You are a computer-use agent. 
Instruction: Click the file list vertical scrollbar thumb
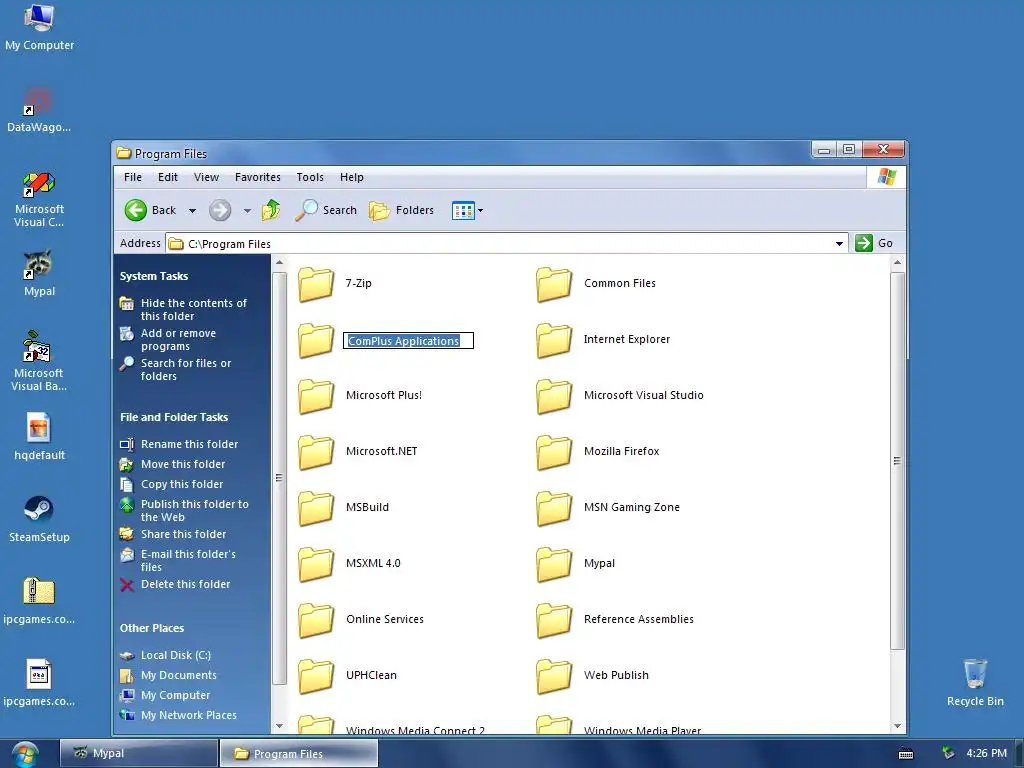tap(897, 460)
